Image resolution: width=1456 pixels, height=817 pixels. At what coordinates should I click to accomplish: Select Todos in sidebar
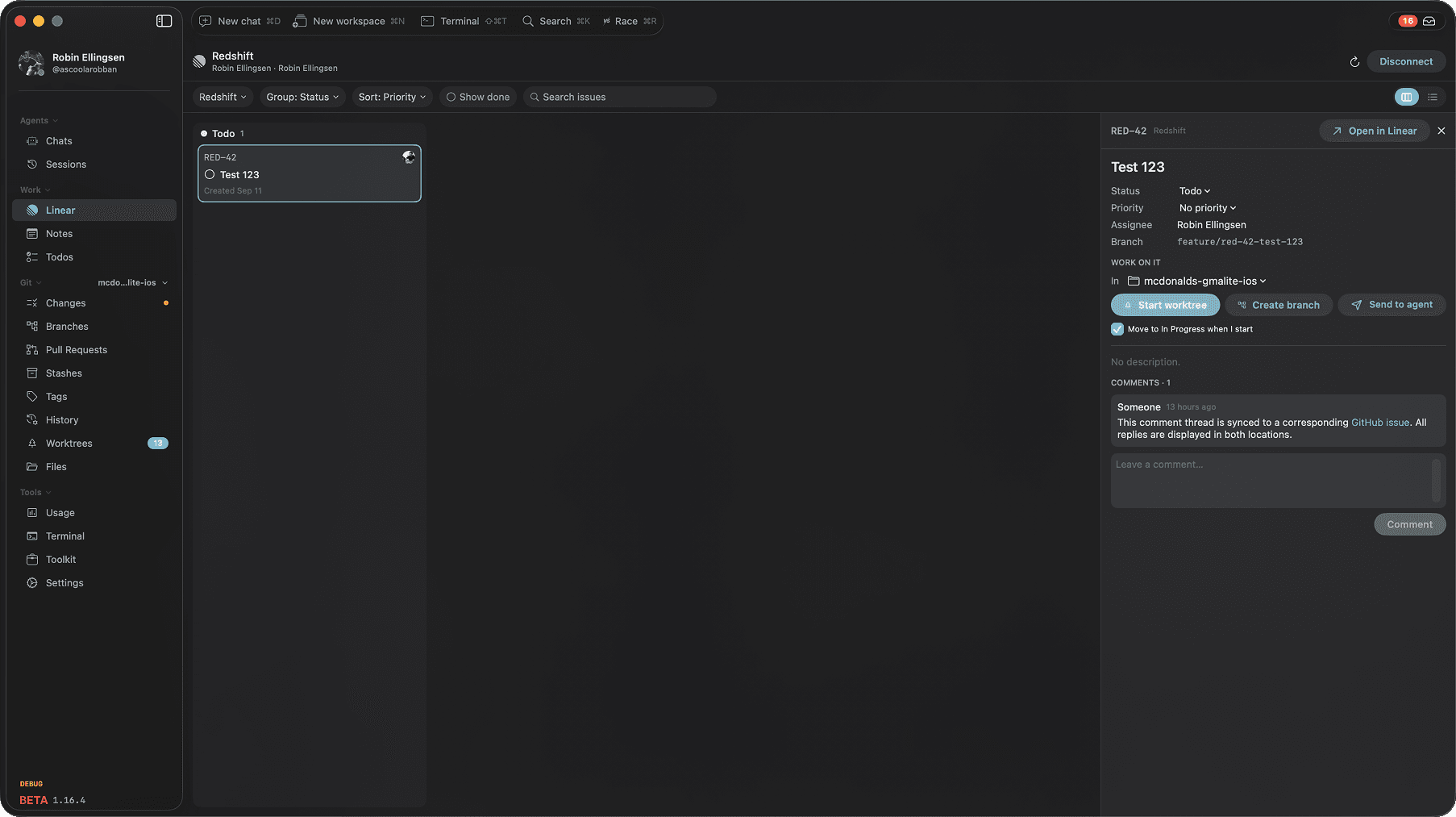coord(94,257)
